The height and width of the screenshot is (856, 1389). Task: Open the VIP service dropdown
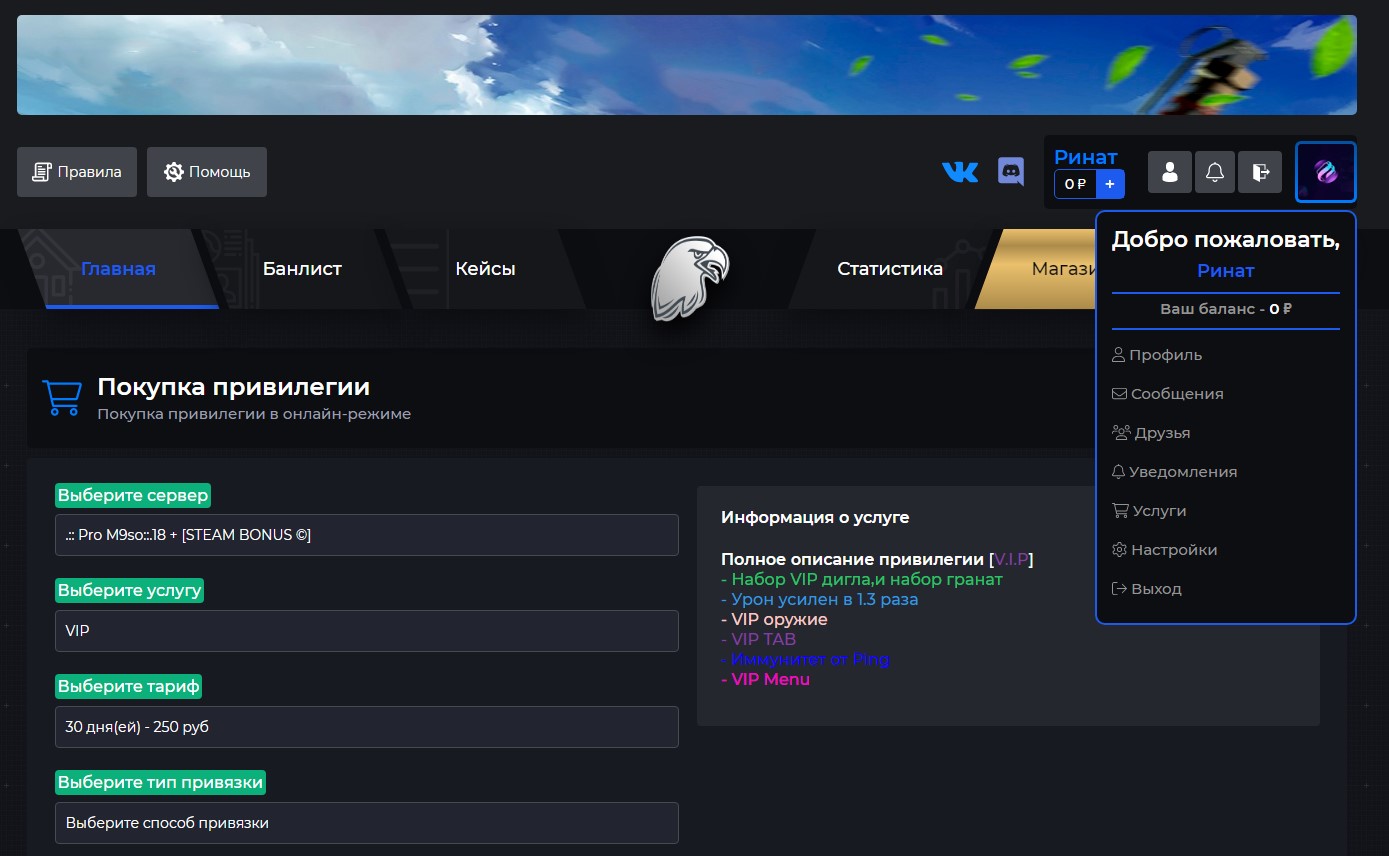coord(366,631)
